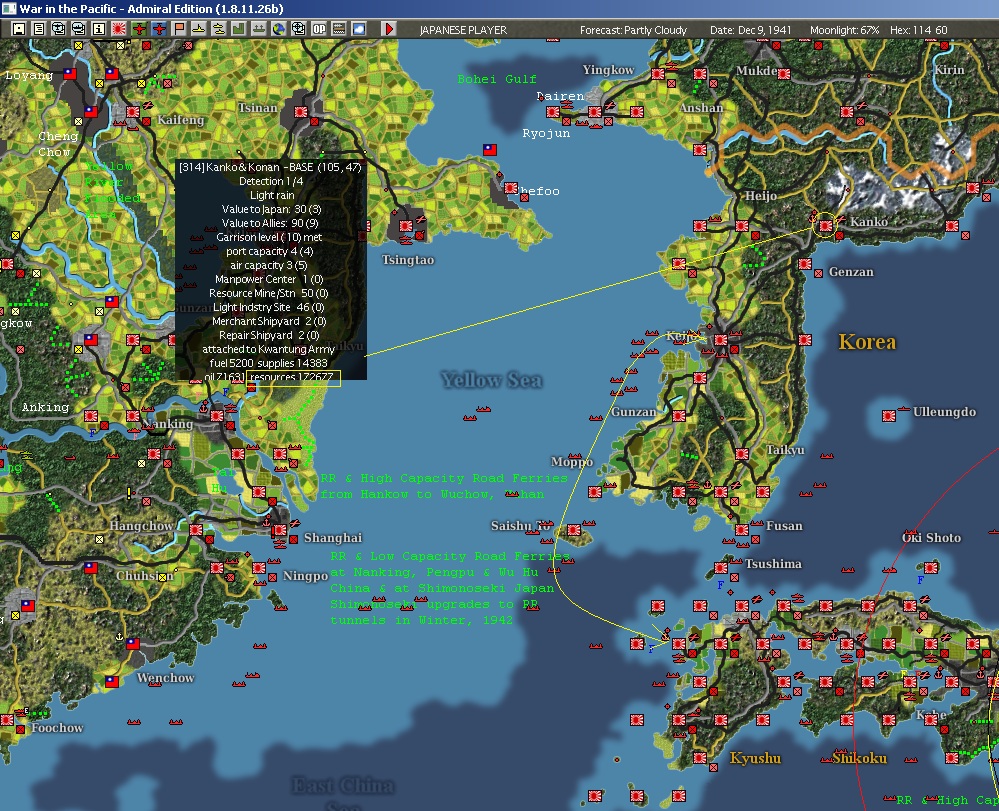Select the Saishu To base icon
999x811 pixels.
[x=574, y=530]
